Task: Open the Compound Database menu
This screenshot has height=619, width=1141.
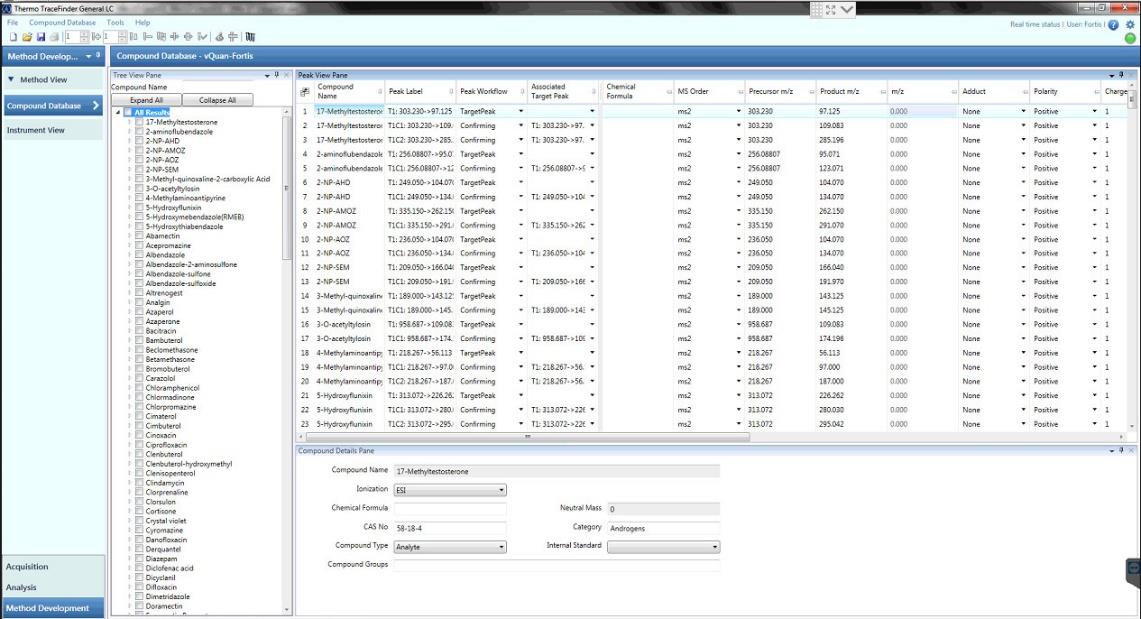Action: [63, 23]
